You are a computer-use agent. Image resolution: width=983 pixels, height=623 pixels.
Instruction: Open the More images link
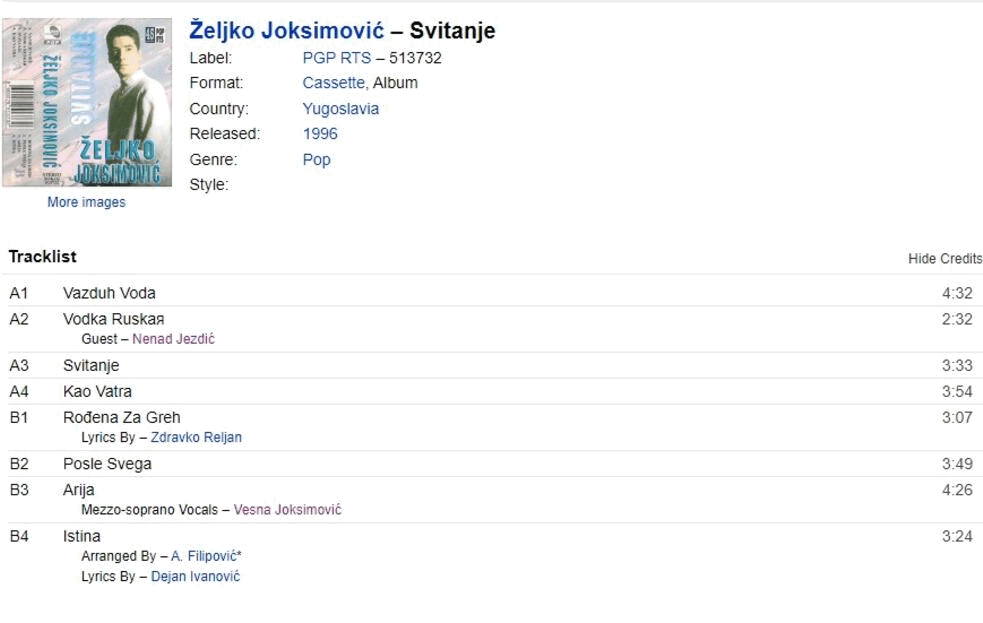87,202
